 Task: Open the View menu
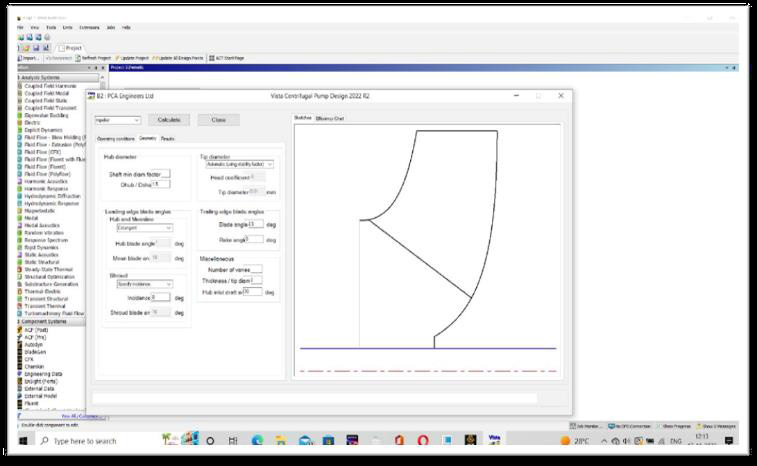tap(35, 28)
